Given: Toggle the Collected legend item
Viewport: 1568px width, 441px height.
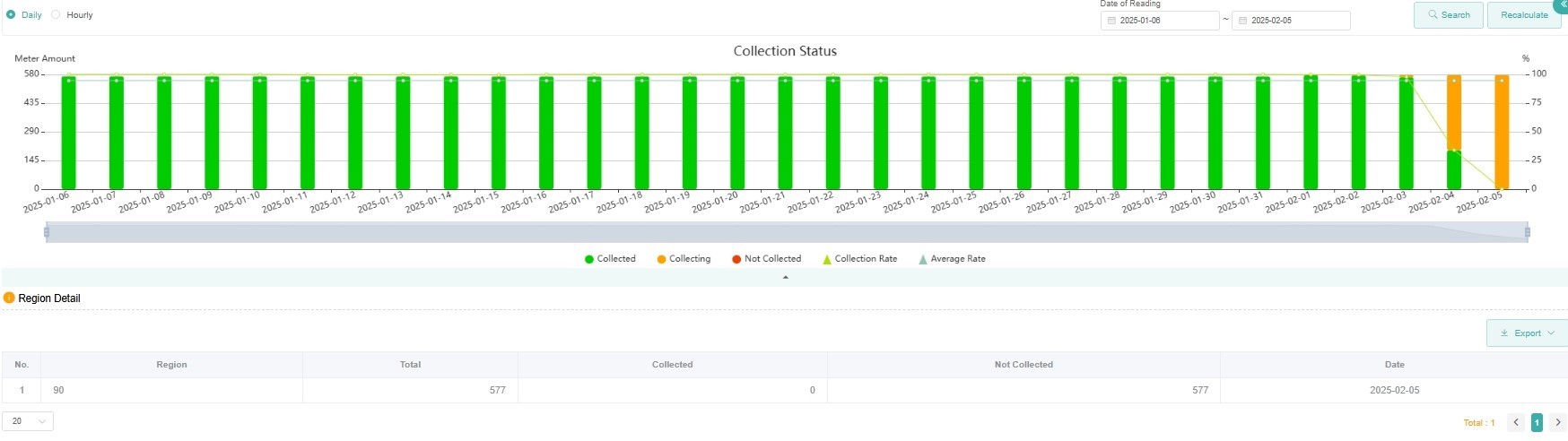Looking at the screenshot, I should point(609,259).
